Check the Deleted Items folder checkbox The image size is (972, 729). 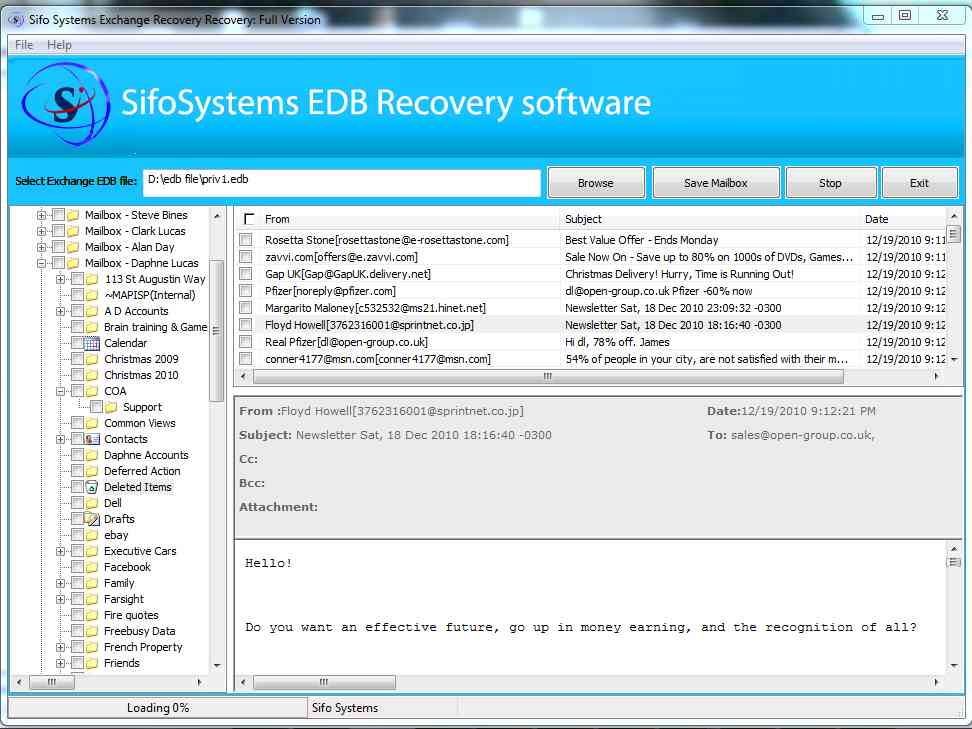(x=77, y=487)
